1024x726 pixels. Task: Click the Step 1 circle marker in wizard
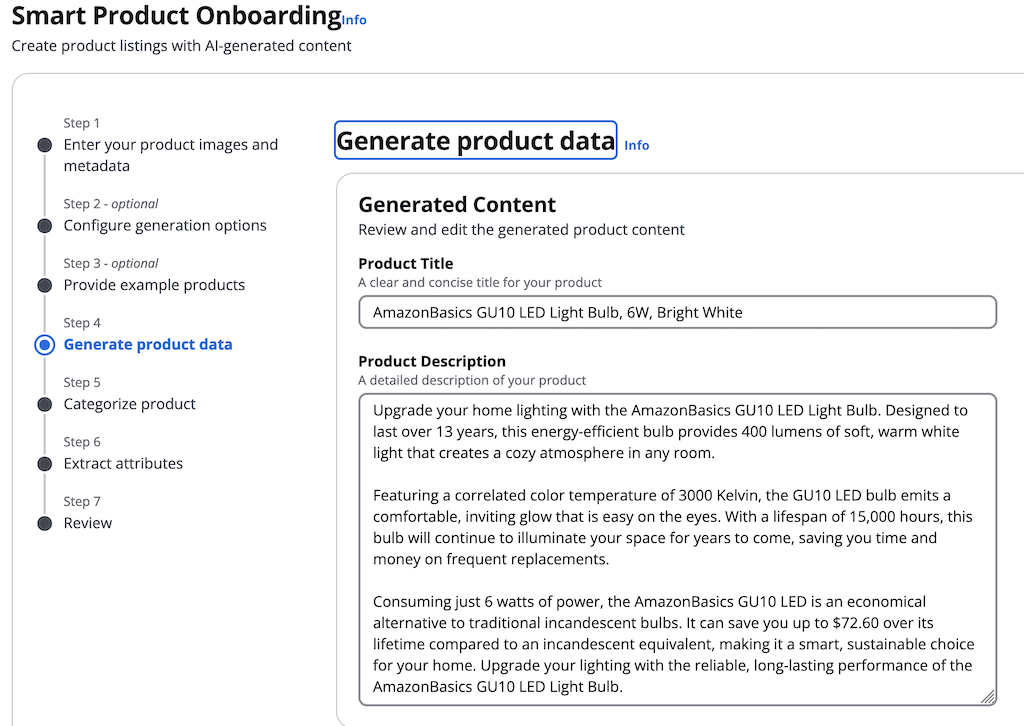44,145
